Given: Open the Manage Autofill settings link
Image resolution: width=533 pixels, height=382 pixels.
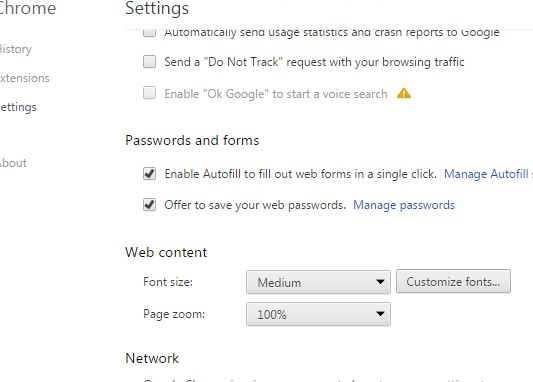Looking at the screenshot, I should point(488,174).
